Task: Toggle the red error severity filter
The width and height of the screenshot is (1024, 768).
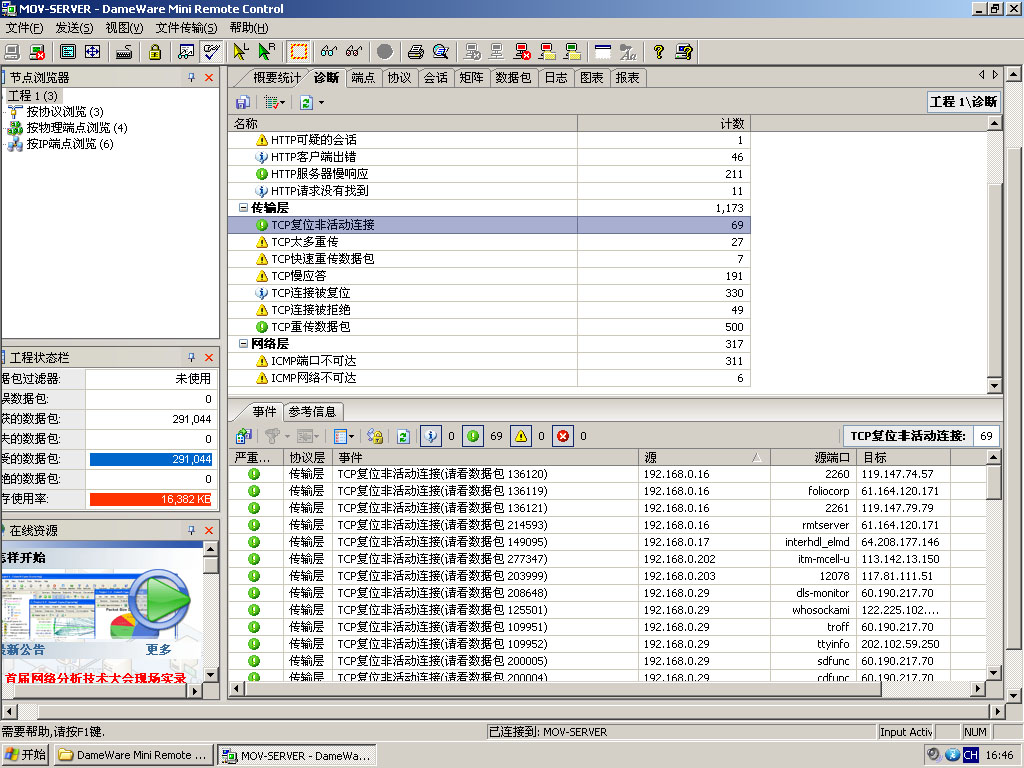Action: (562, 436)
